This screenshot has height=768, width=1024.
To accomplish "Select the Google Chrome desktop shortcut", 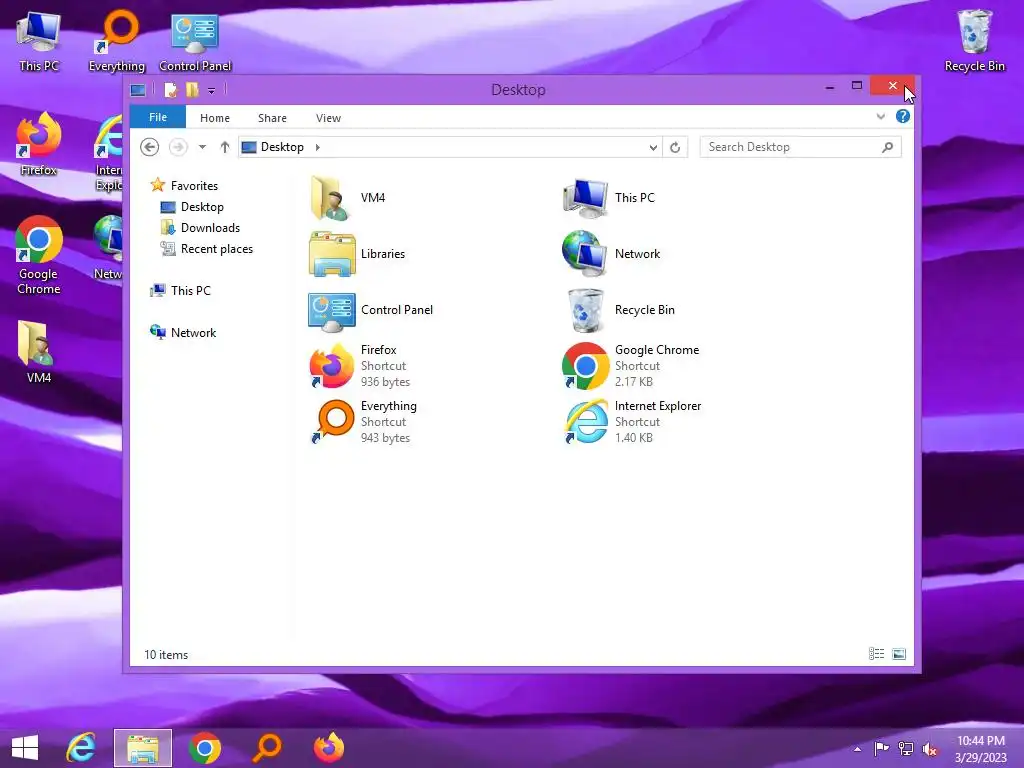I will (x=39, y=256).
